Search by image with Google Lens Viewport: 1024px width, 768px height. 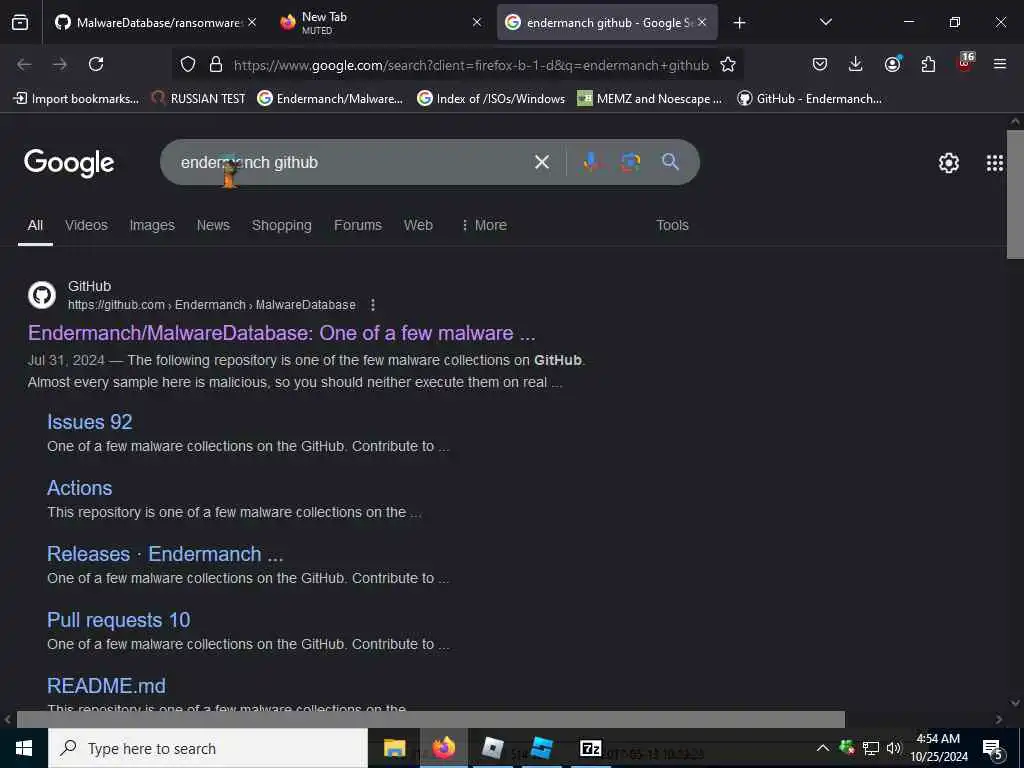tap(630, 162)
